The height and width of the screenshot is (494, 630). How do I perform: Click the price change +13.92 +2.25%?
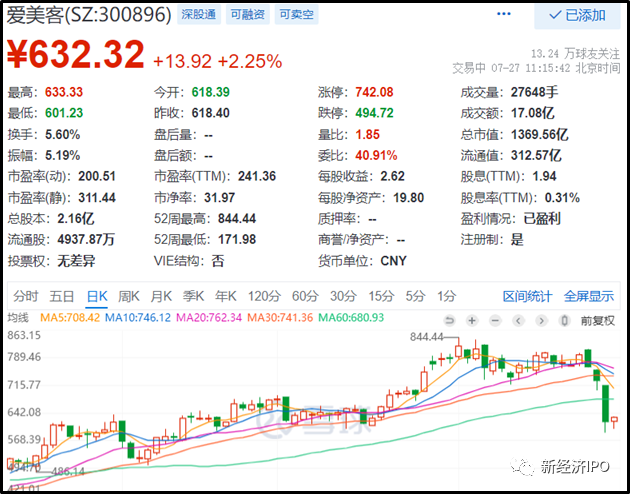pos(217,61)
